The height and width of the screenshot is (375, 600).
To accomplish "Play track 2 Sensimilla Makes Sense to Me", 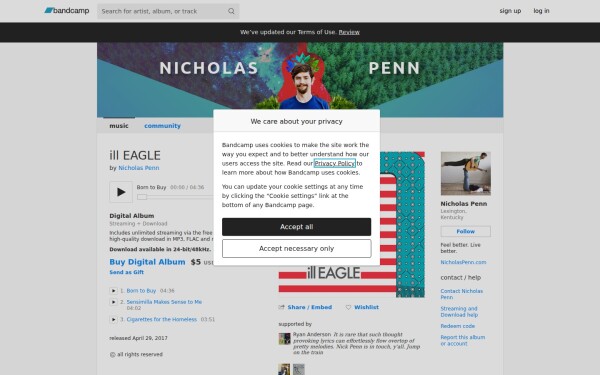I will click(x=113, y=302).
